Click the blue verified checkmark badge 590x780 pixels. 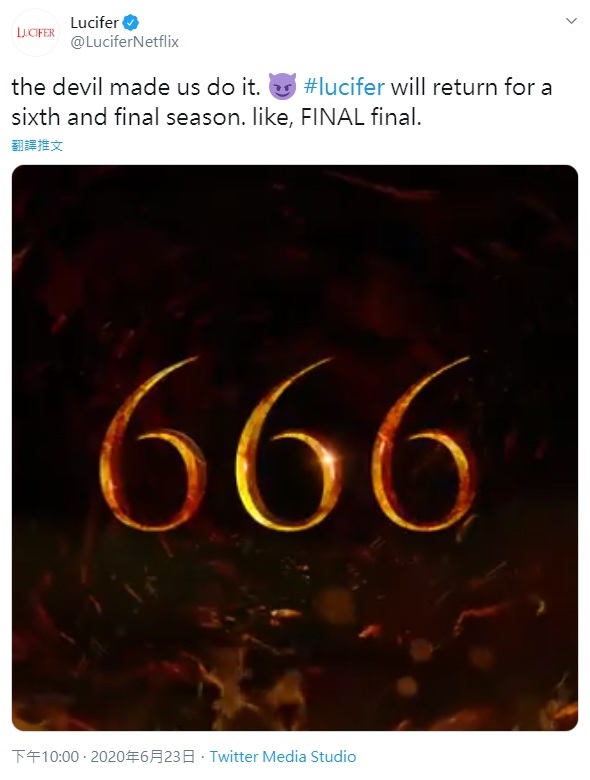[131, 22]
